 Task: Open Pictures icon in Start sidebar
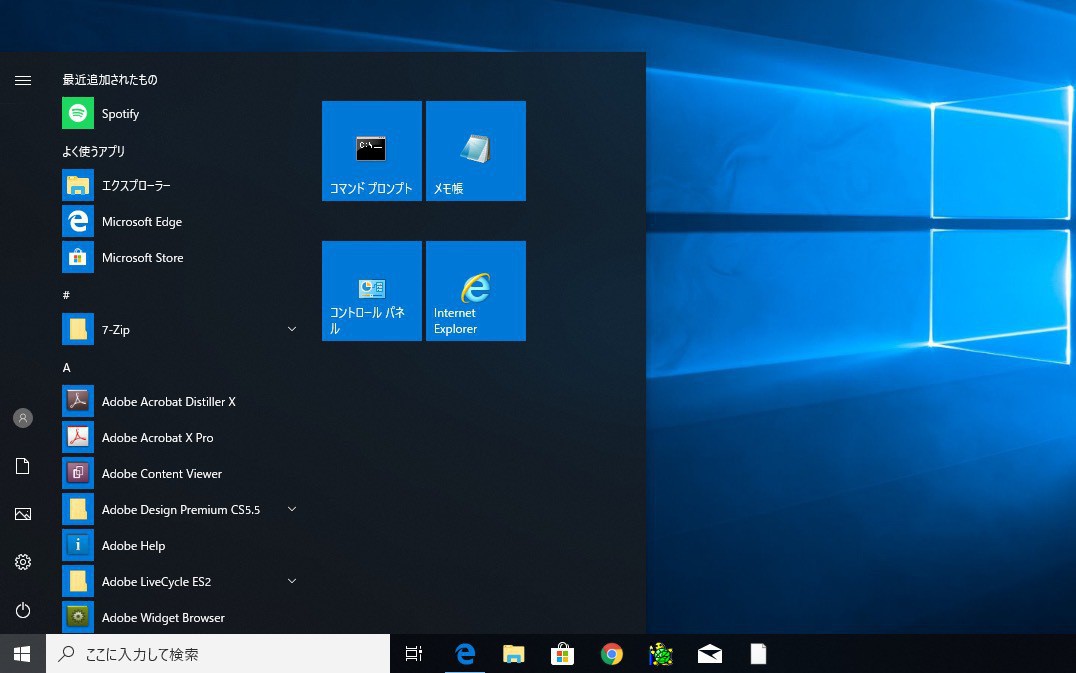tap(23, 514)
